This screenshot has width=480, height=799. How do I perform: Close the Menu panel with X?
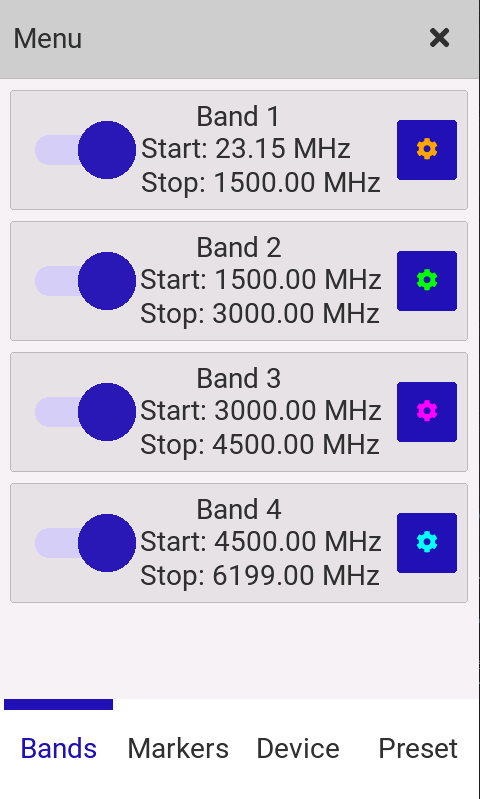point(439,38)
